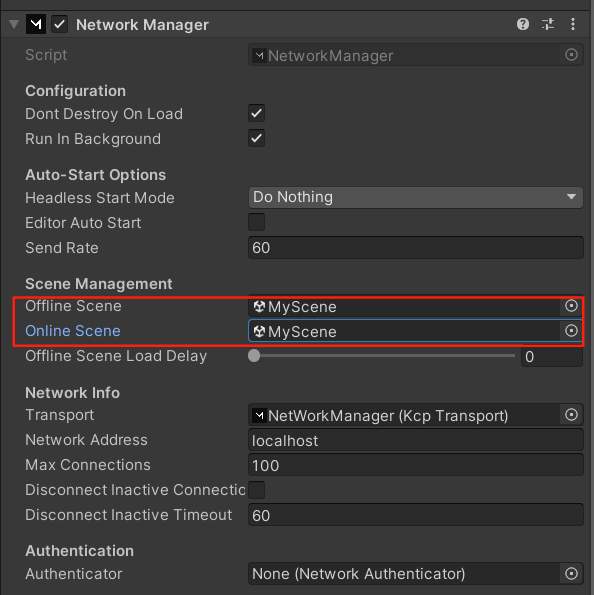Viewport: 594px width, 595px height.
Task: Click the Mirror icon beside Network Manager
Action: coord(36,25)
